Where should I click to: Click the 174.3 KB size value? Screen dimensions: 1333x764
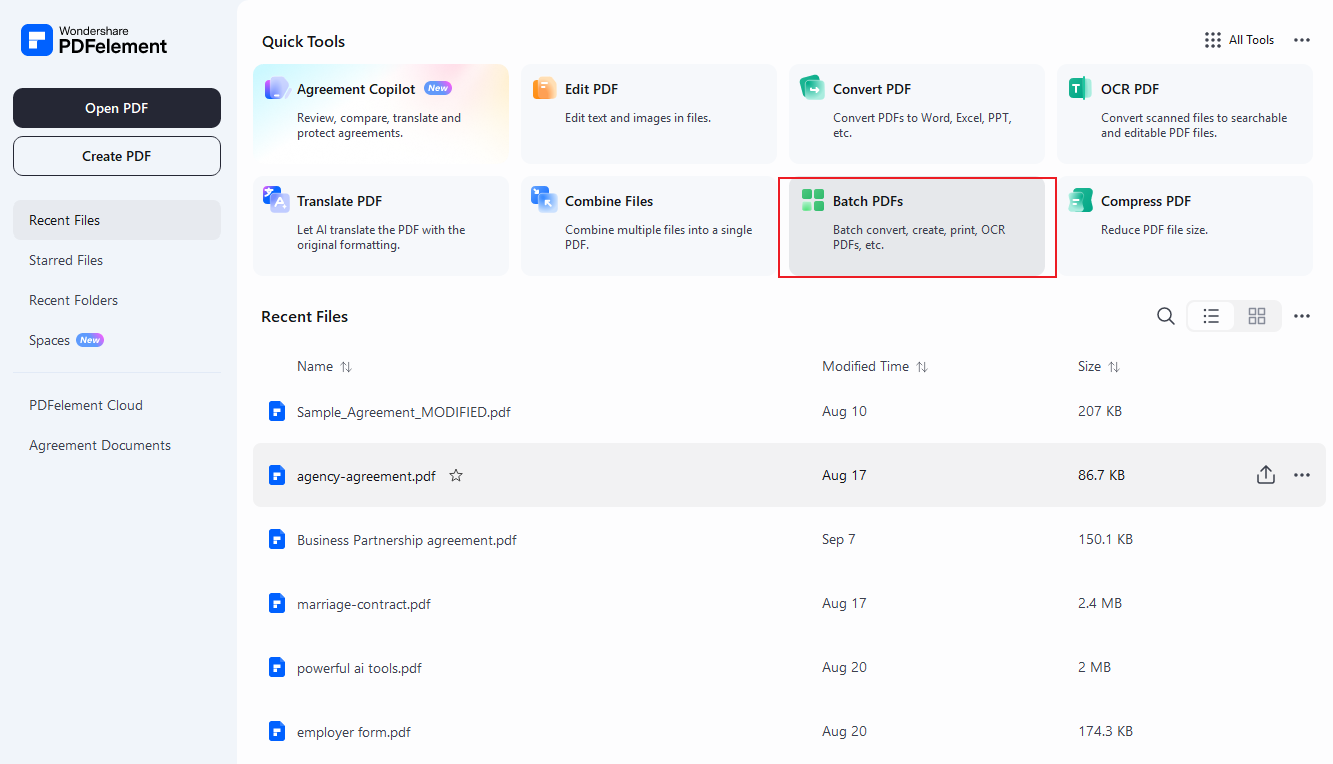point(1105,731)
